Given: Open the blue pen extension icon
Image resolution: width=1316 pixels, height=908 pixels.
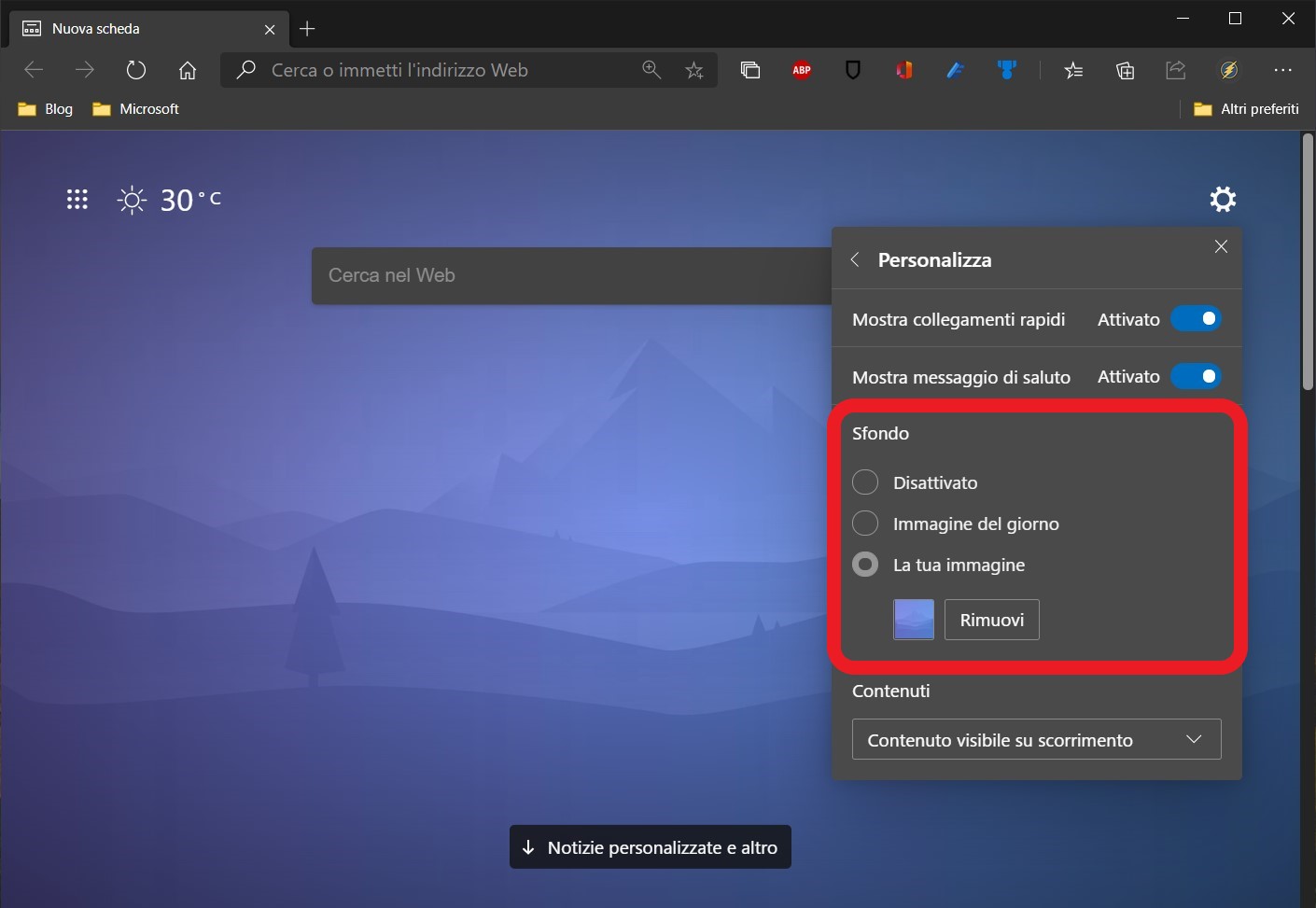Looking at the screenshot, I should click(955, 69).
